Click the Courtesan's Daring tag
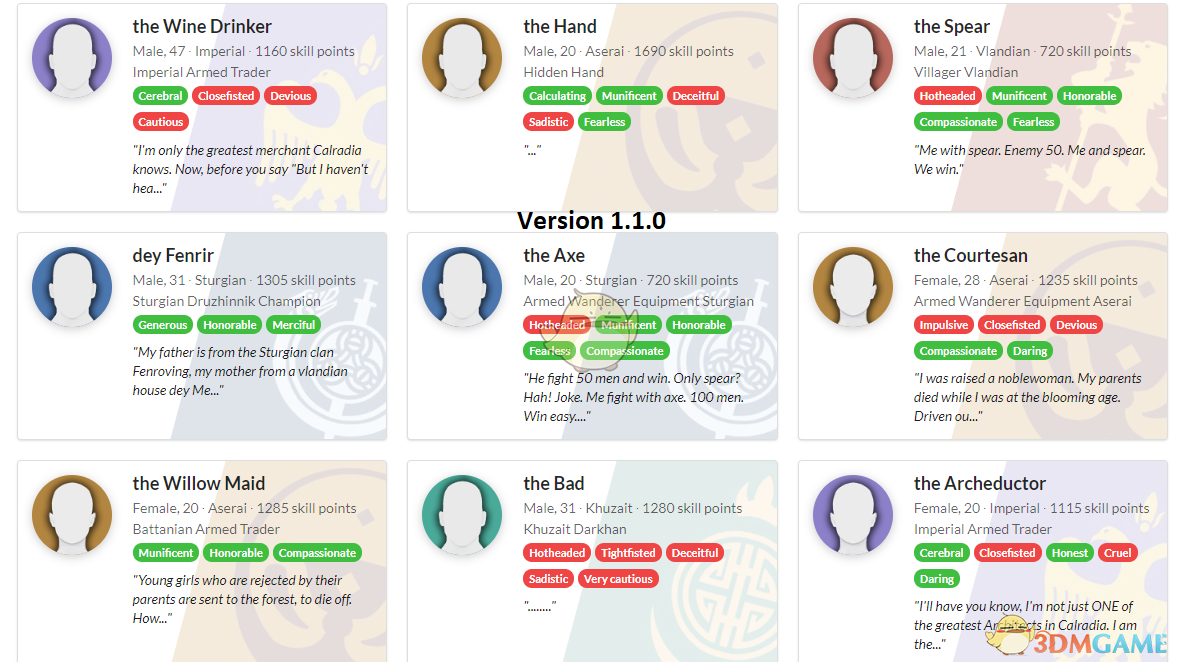Screen dimensions: 1178x662 coord(1029,351)
